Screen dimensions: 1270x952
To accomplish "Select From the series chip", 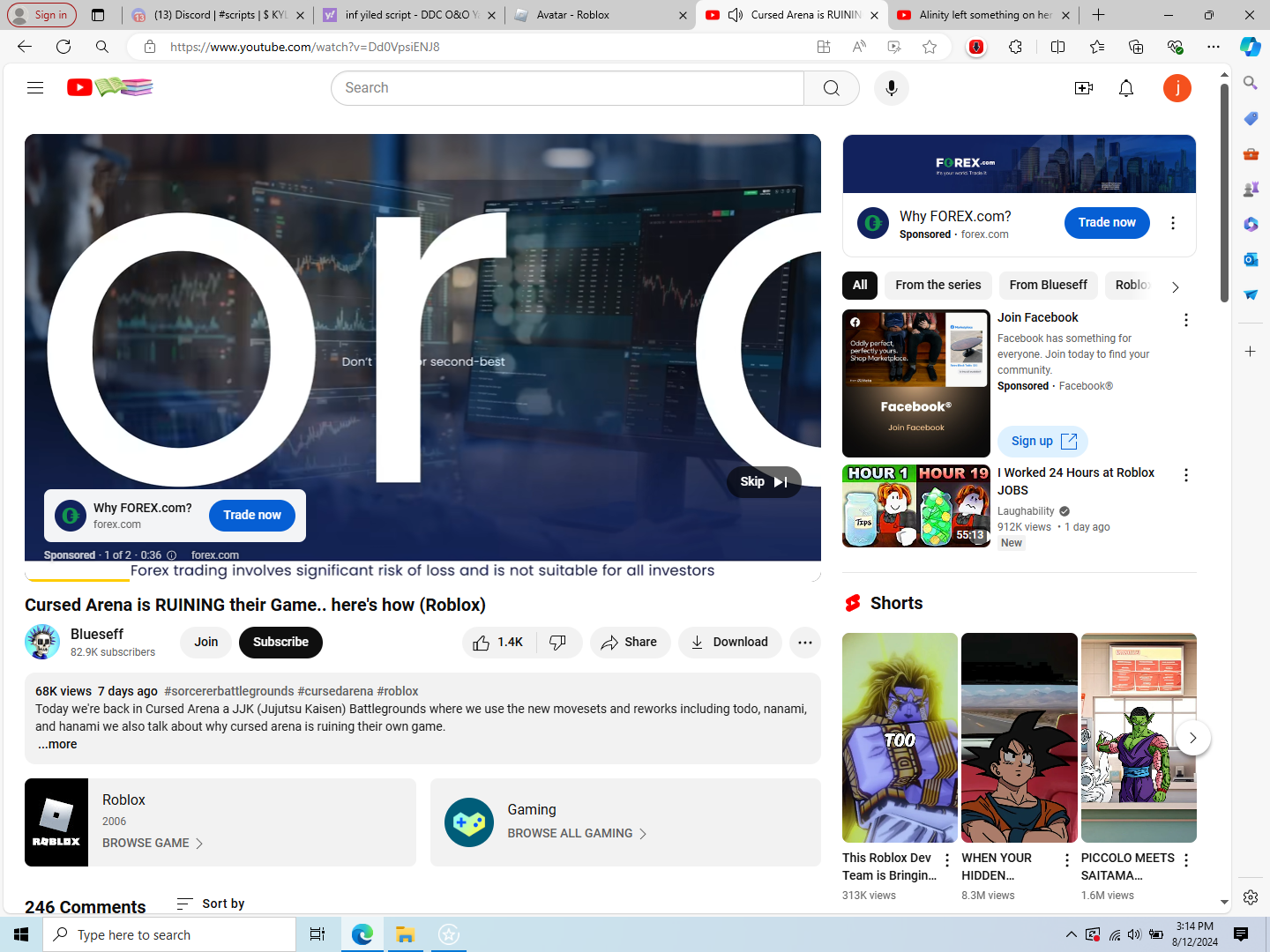I will click(x=938, y=285).
